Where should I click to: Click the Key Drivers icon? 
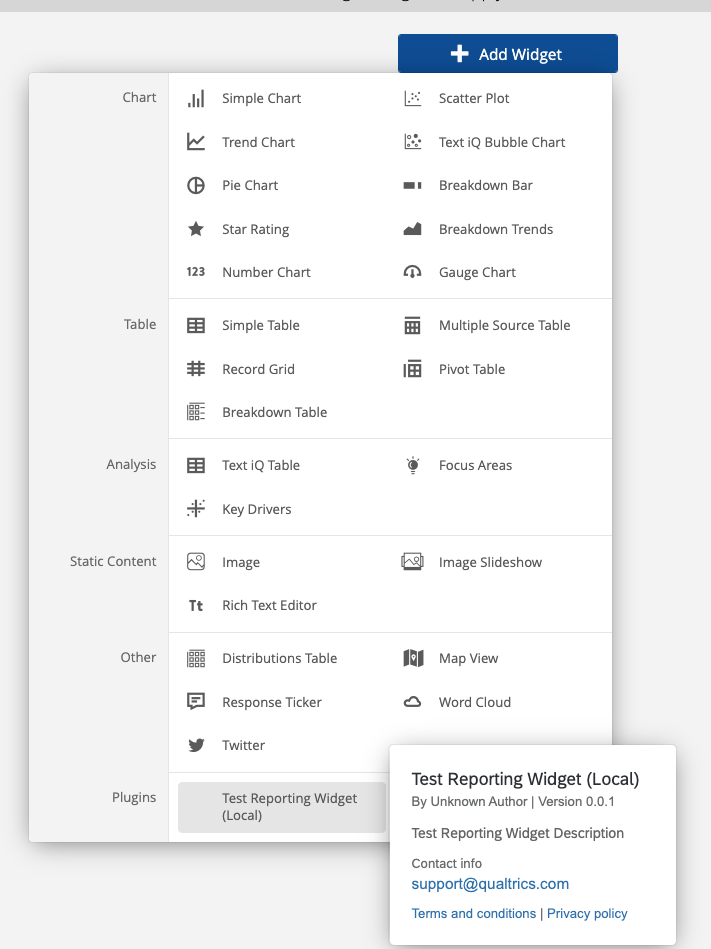coord(195,508)
